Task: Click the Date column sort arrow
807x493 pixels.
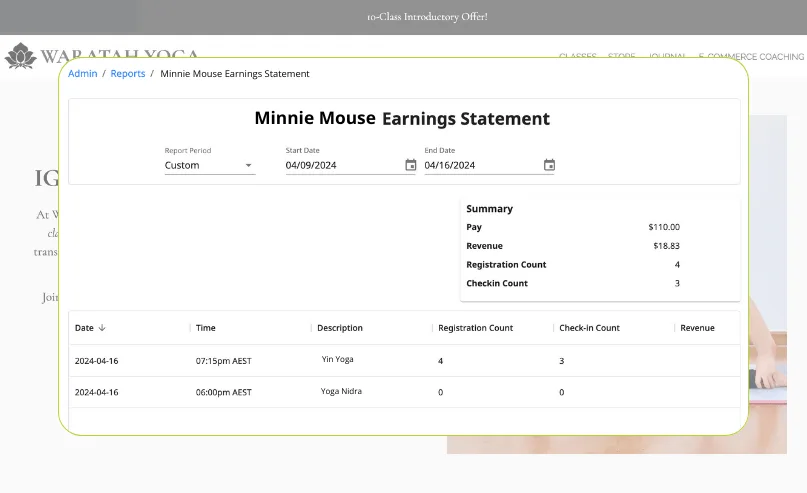Action: [102, 328]
